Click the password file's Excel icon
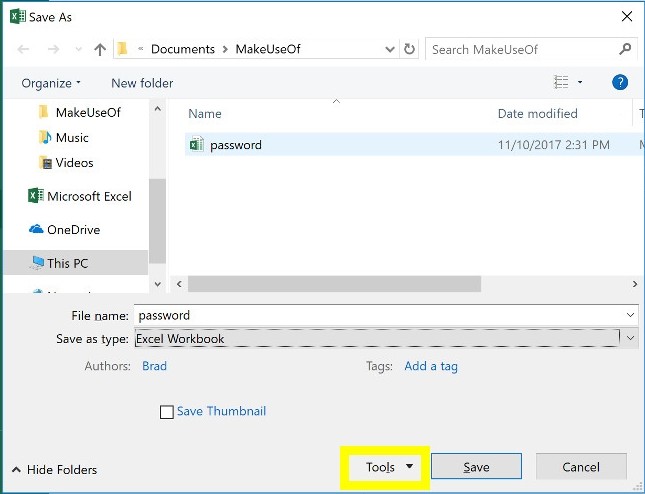Screen dimensions: 645x494 coord(197,144)
